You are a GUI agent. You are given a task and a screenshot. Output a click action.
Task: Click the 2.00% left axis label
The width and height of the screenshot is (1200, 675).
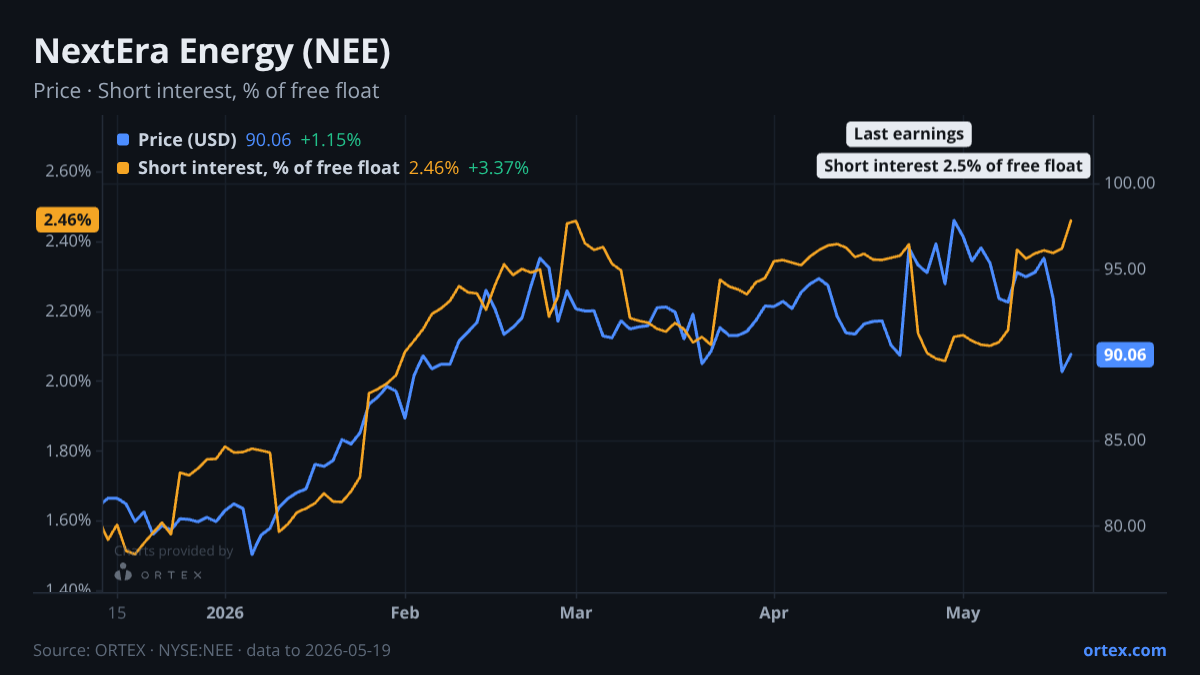68,381
